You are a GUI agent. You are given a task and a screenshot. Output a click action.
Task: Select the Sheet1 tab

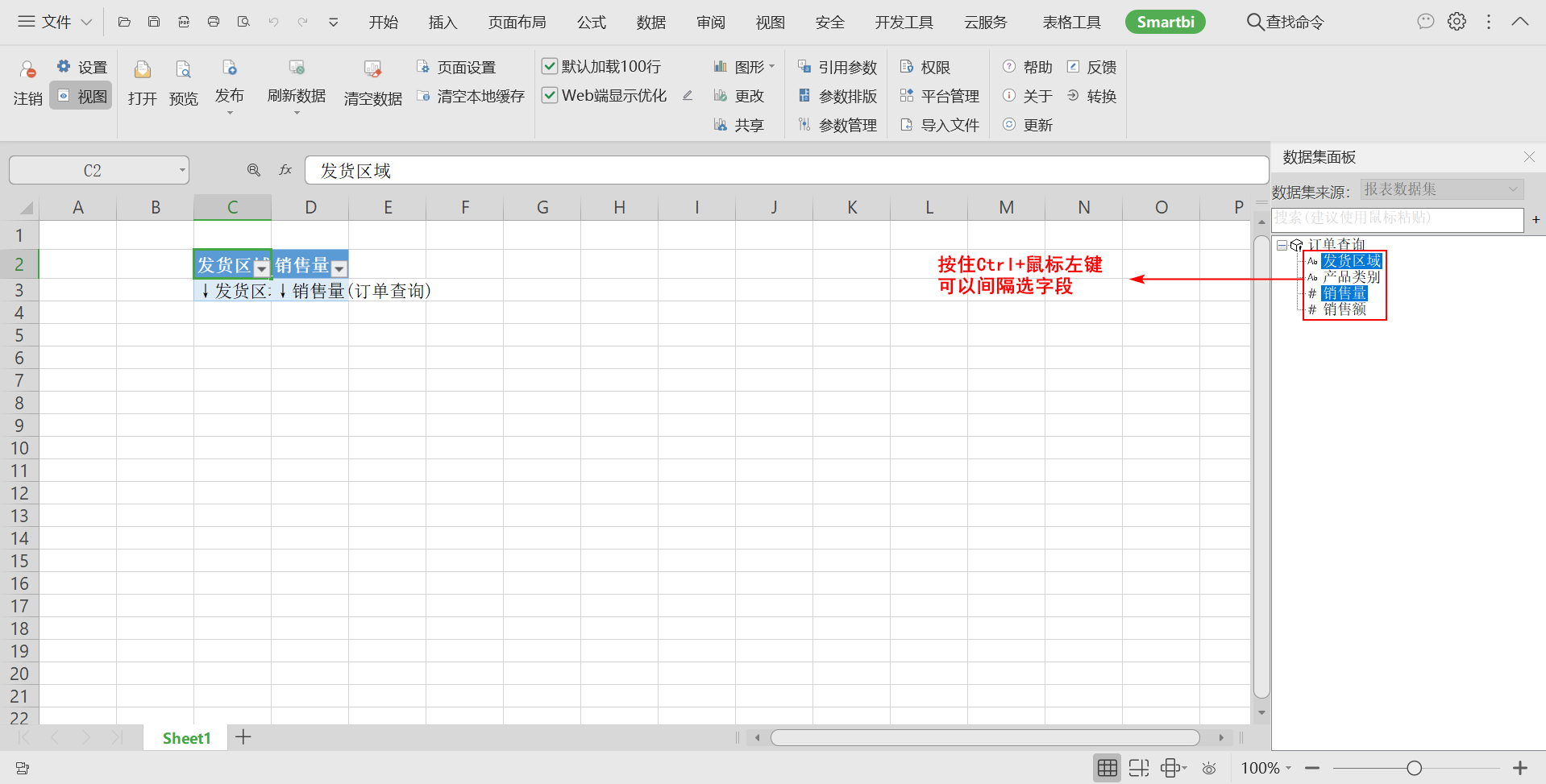186,738
